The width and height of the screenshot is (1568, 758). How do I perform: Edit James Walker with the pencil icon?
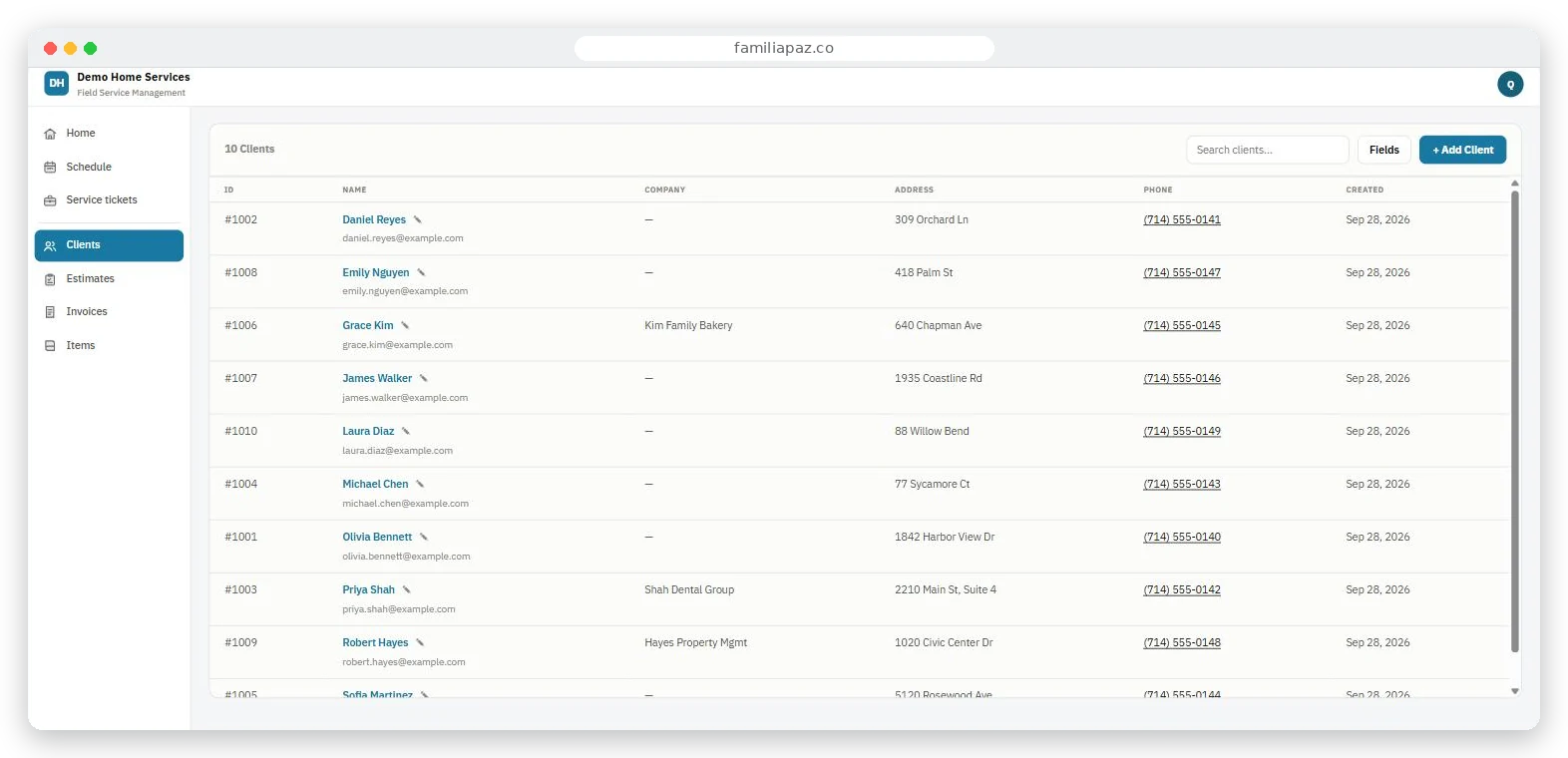(423, 378)
